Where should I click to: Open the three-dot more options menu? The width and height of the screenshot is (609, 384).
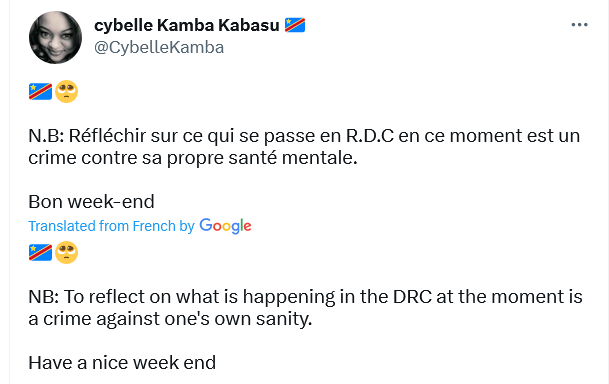[x=579, y=25]
